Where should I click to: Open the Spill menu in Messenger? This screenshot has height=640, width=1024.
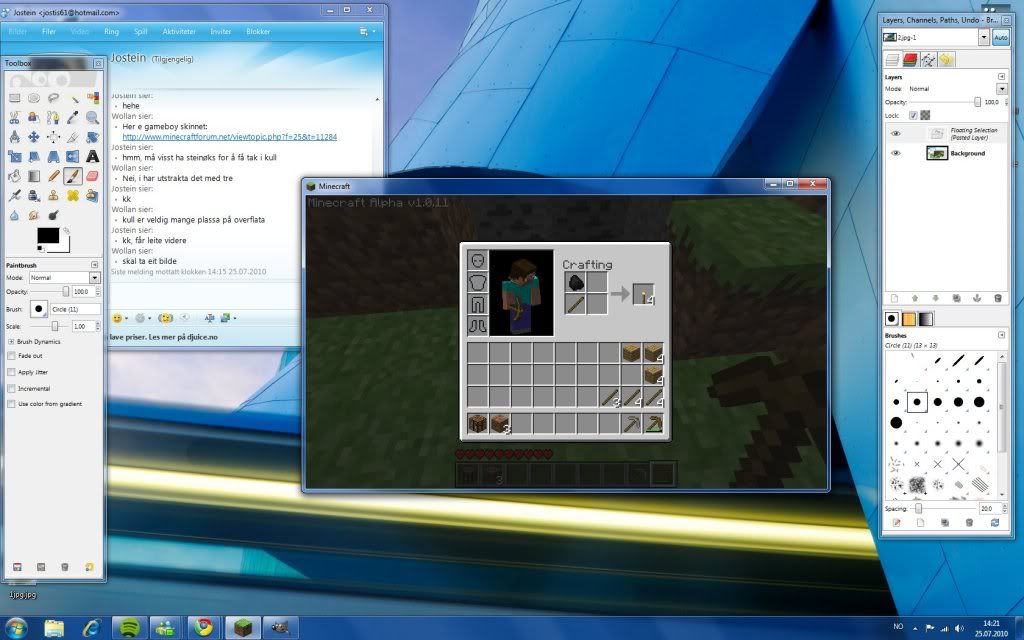point(140,31)
